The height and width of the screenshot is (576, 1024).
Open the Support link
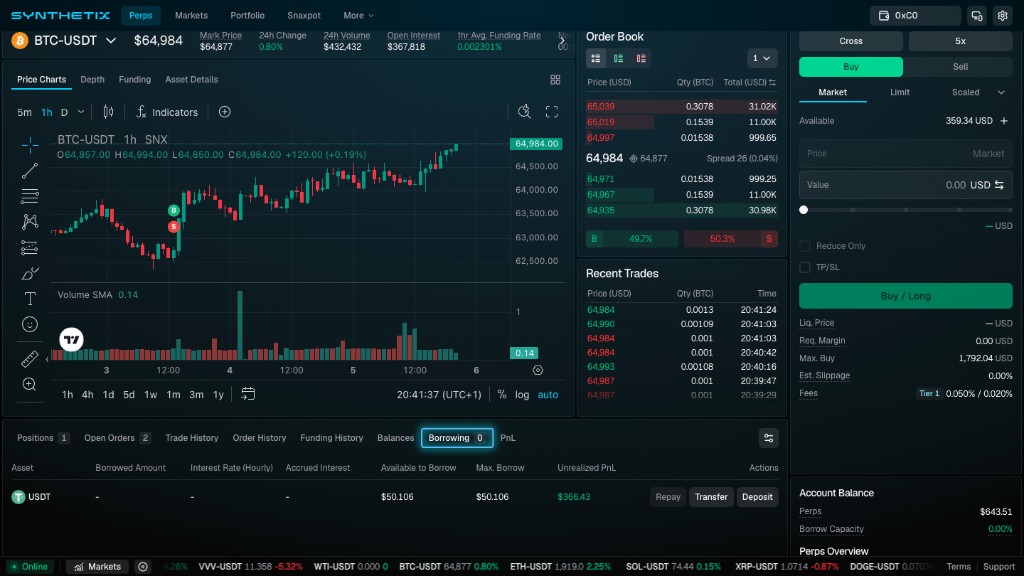(x=999, y=567)
